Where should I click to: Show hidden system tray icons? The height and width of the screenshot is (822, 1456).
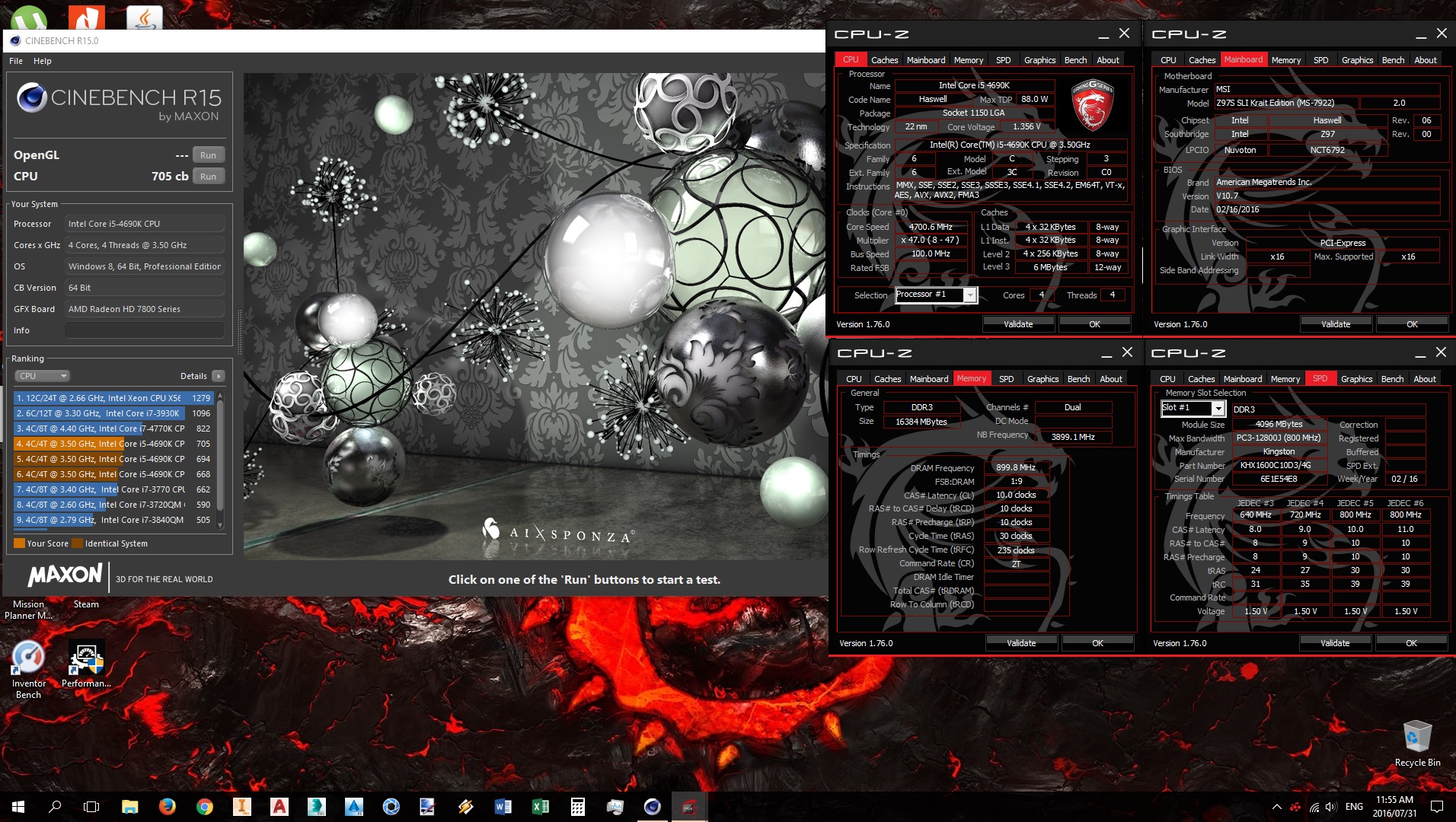(1276, 807)
